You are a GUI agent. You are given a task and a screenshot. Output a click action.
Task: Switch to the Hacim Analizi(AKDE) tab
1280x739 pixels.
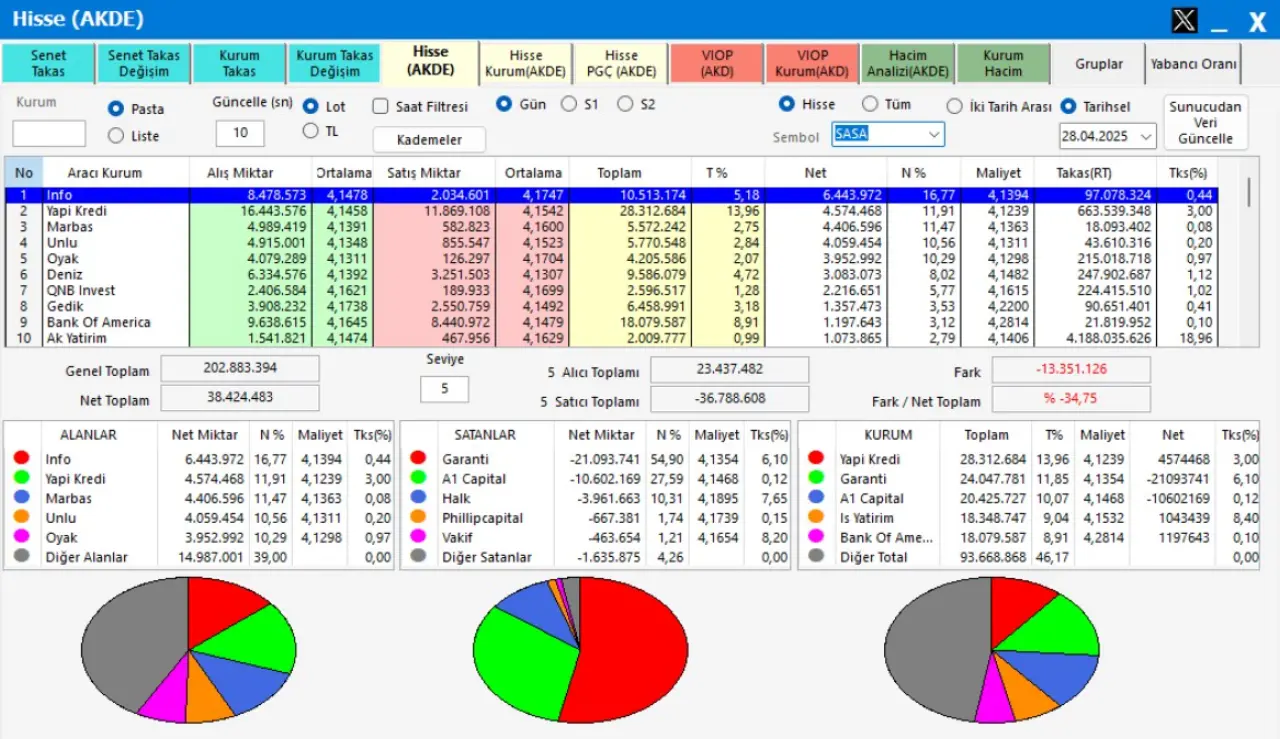click(x=907, y=64)
